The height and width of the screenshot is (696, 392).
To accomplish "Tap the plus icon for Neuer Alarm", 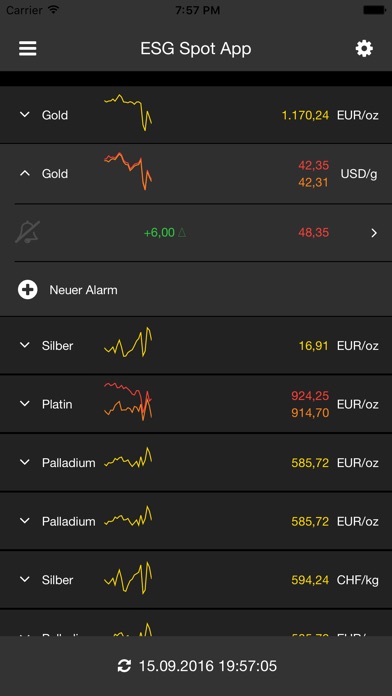I will [x=28, y=290].
